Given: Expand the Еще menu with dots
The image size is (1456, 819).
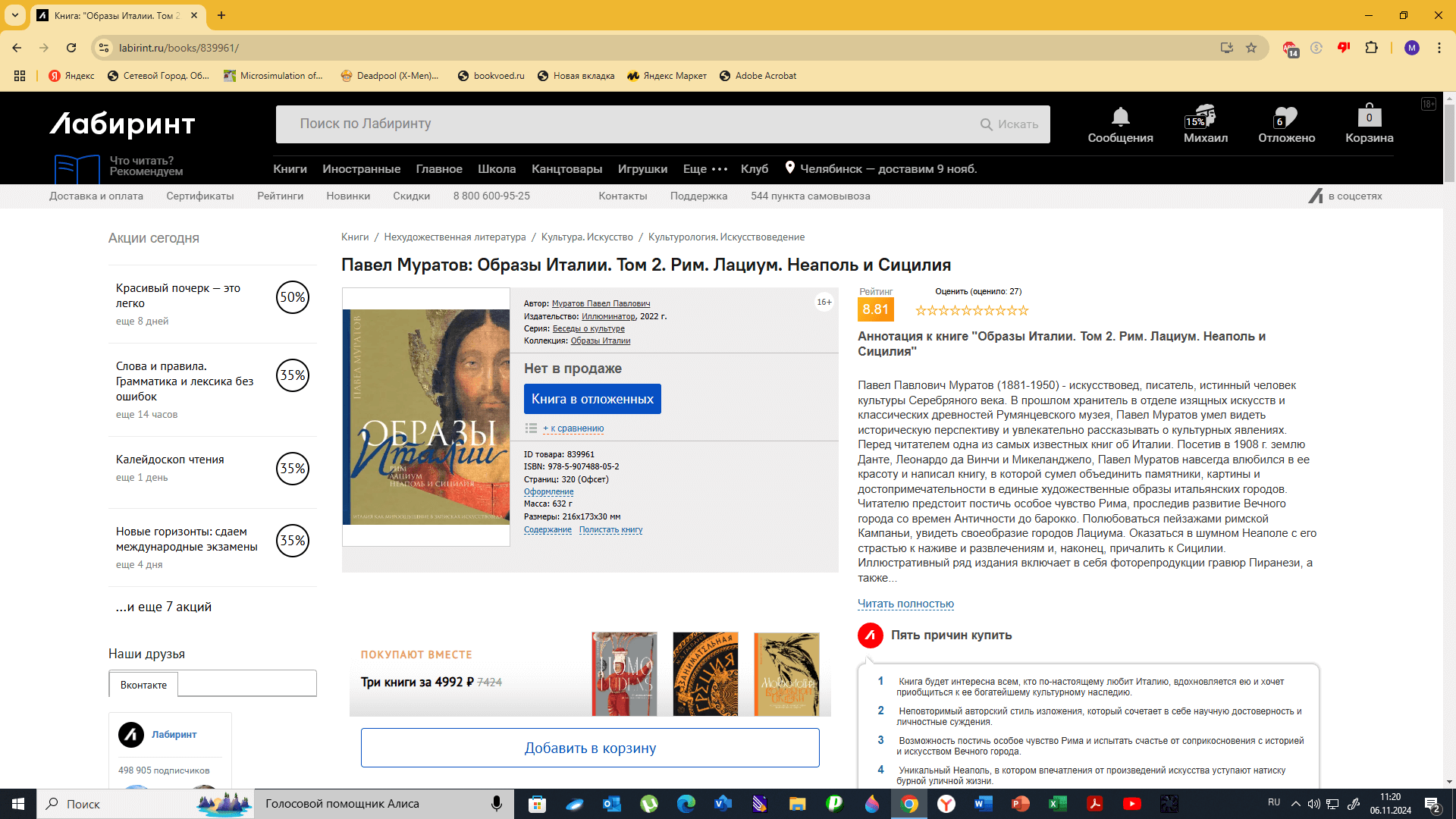Looking at the screenshot, I should [x=705, y=168].
